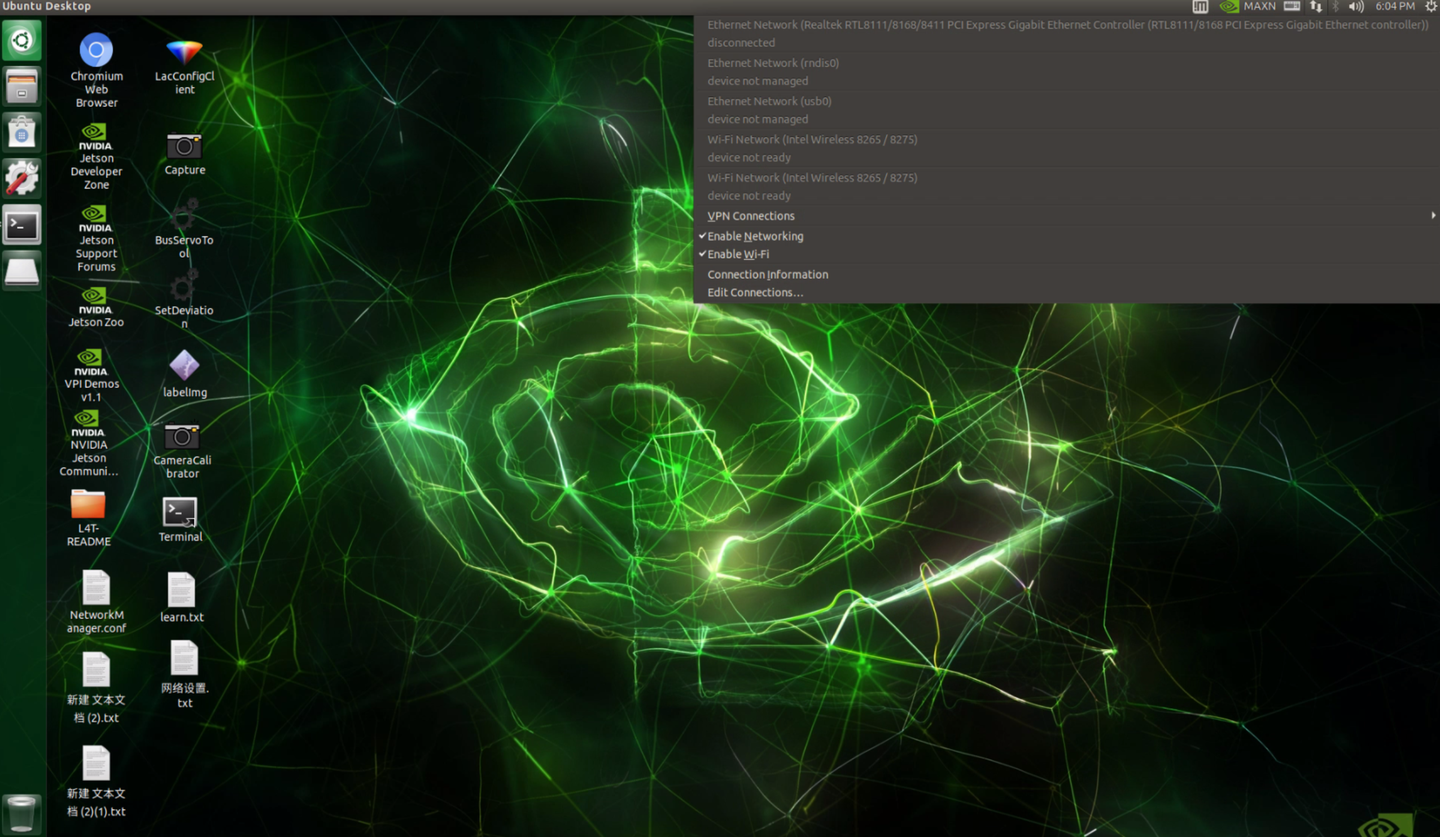Open the session gear menu in top bar

pyautogui.click(x=1431, y=7)
